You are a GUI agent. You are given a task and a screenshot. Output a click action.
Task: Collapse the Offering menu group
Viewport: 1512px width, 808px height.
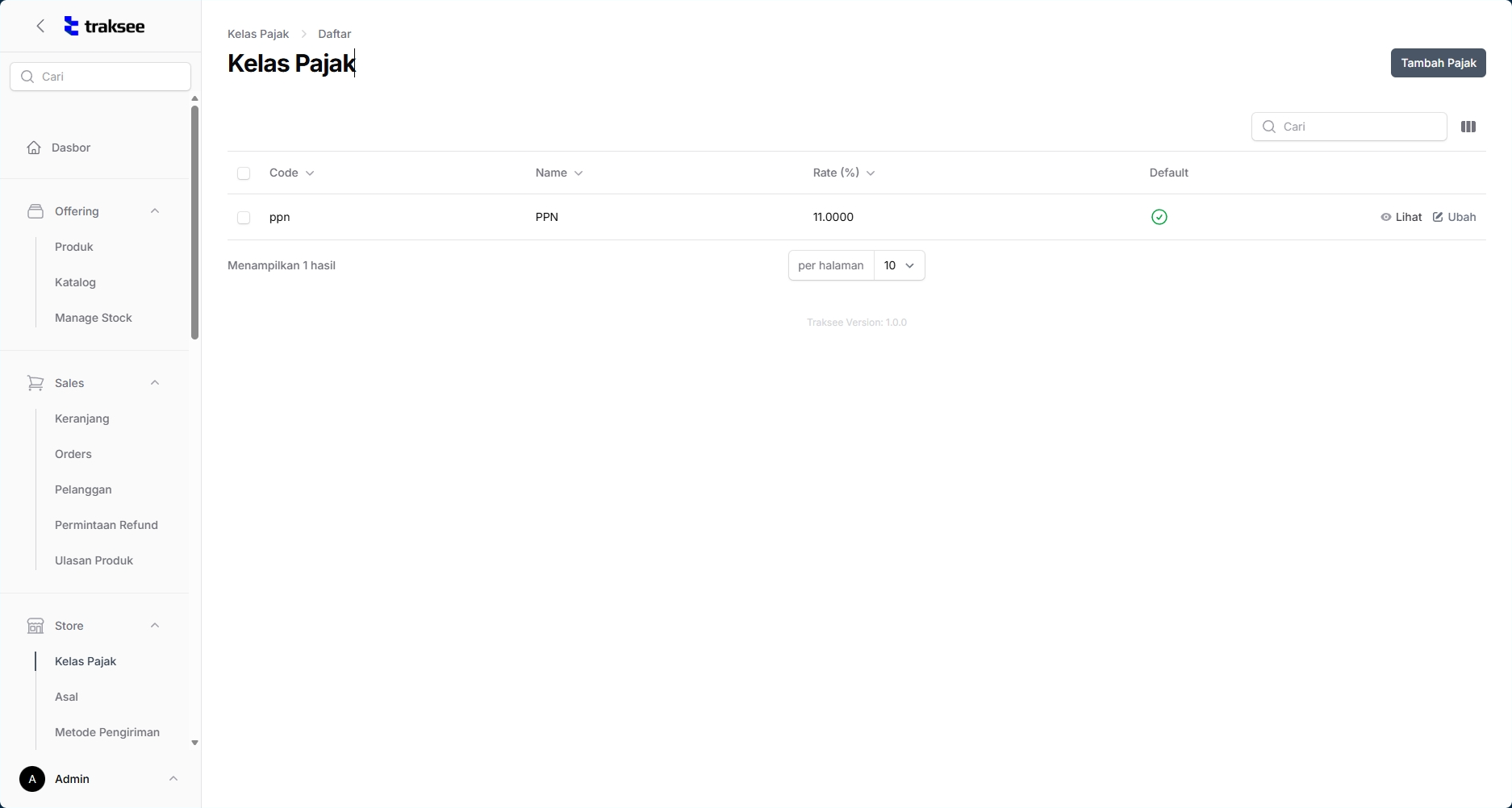pyautogui.click(x=155, y=211)
